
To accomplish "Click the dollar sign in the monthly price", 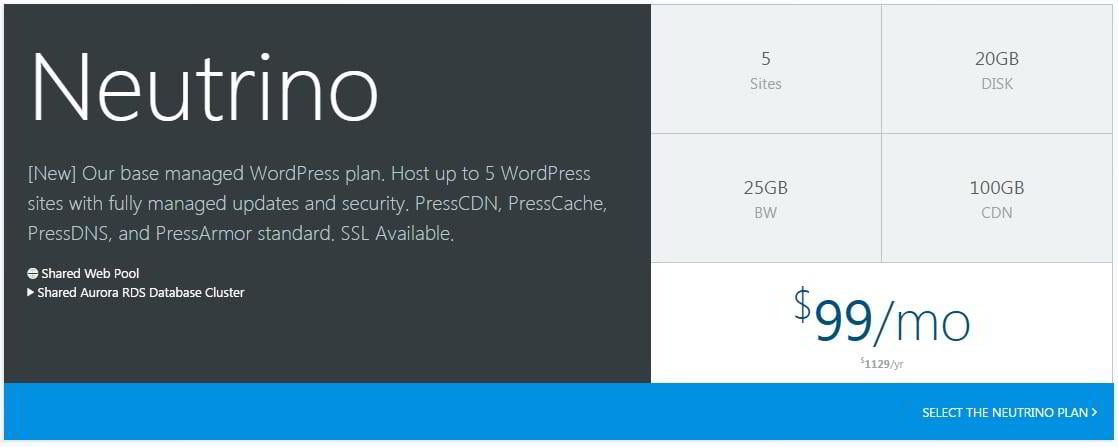I will coord(803,304).
